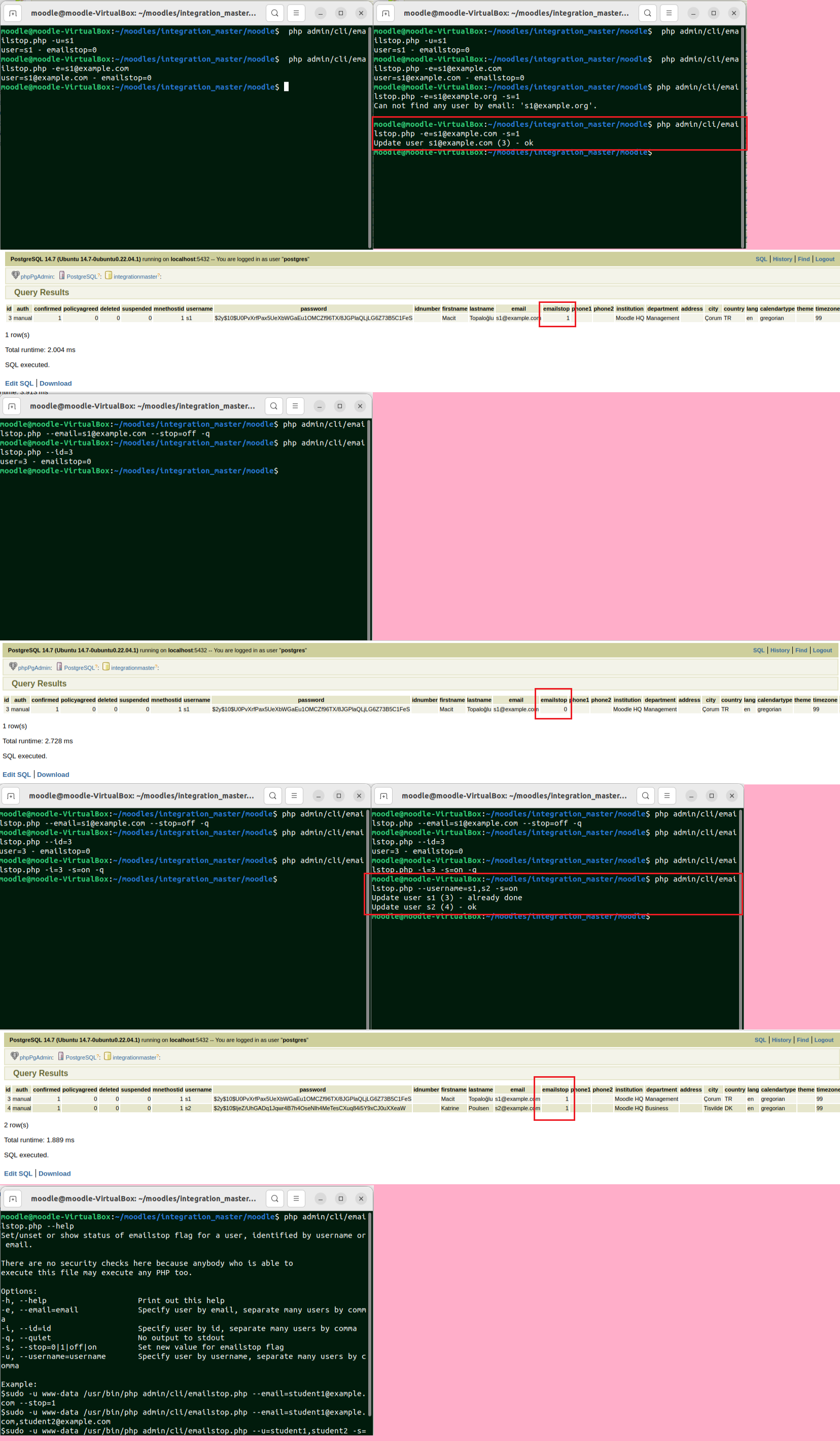Click search icon in terminal ending with '-i=3 -s=on -q'

point(273,796)
